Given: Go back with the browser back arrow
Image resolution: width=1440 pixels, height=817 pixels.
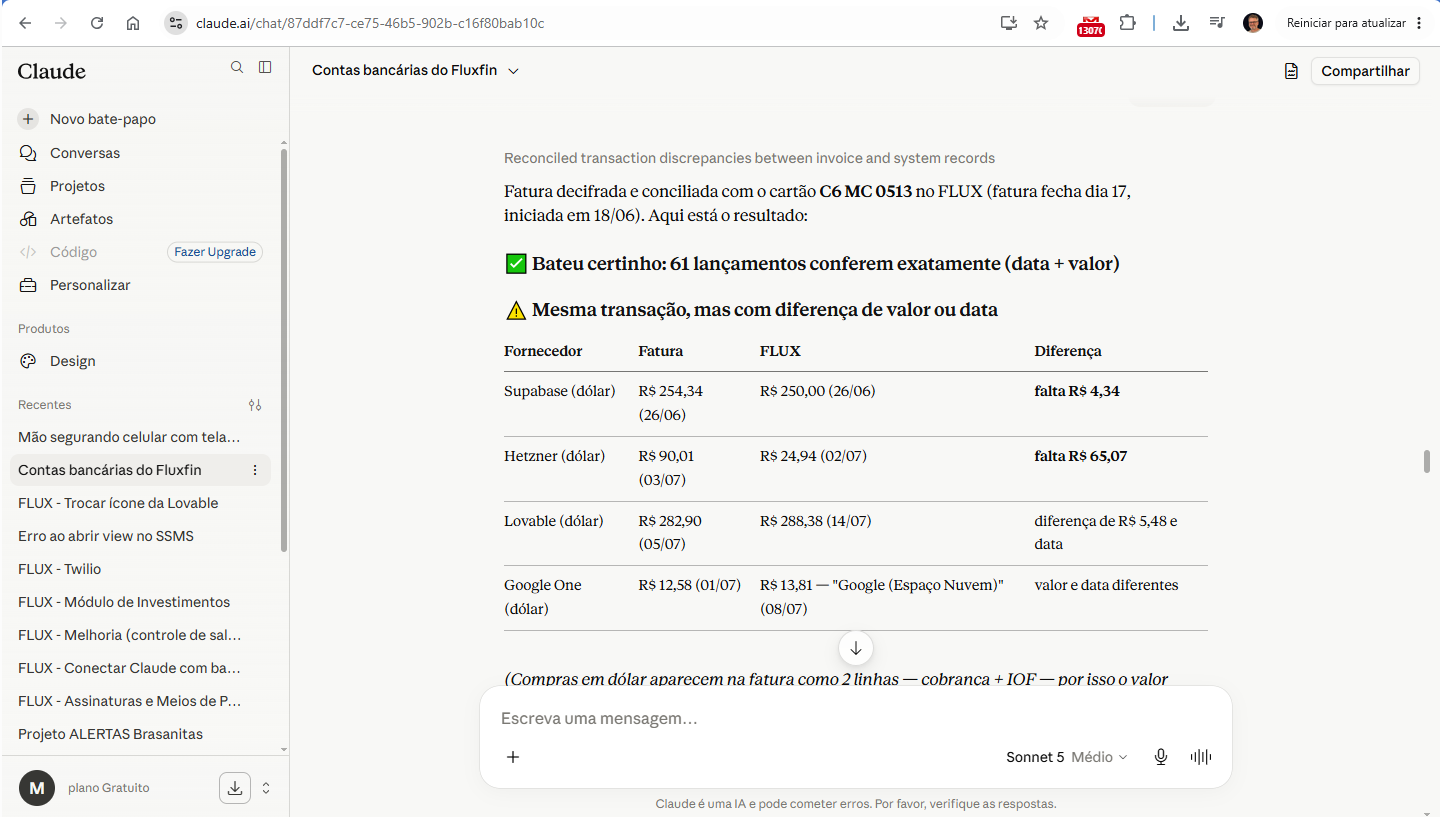Looking at the screenshot, I should pos(25,23).
